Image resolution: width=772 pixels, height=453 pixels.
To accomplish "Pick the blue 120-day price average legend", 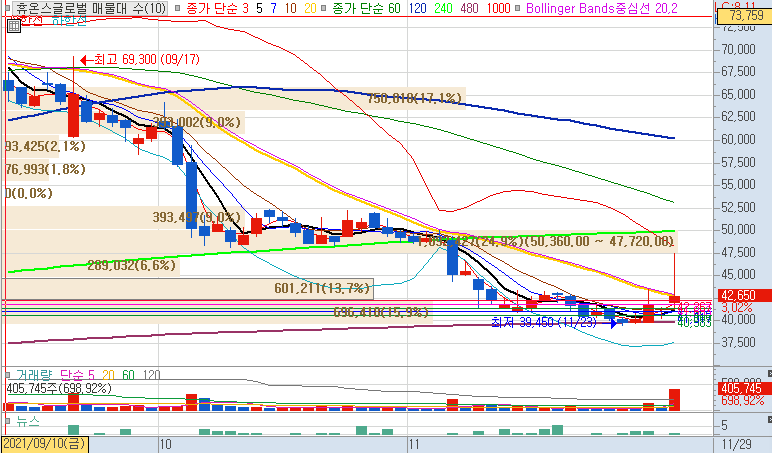I will [418, 8].
